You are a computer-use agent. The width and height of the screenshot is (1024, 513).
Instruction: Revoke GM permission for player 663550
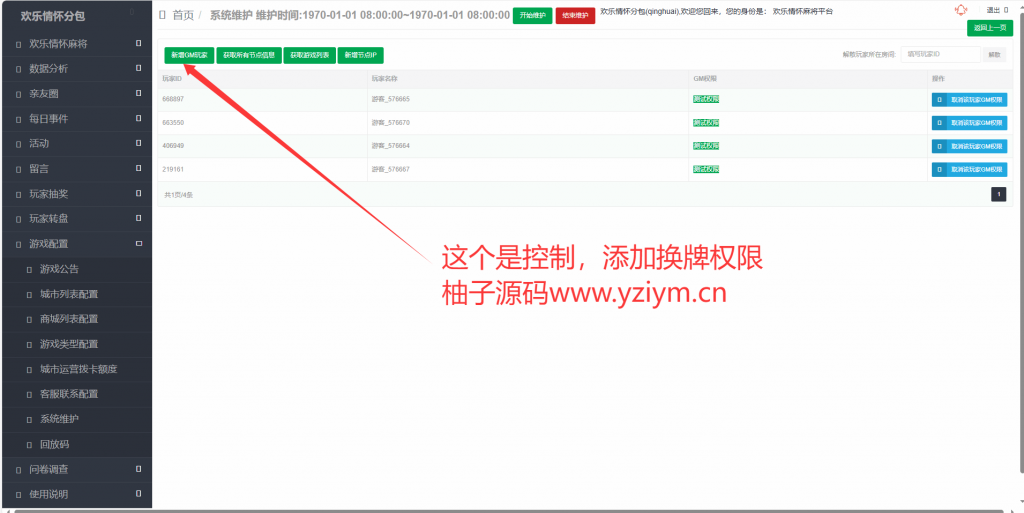[969, 123]
